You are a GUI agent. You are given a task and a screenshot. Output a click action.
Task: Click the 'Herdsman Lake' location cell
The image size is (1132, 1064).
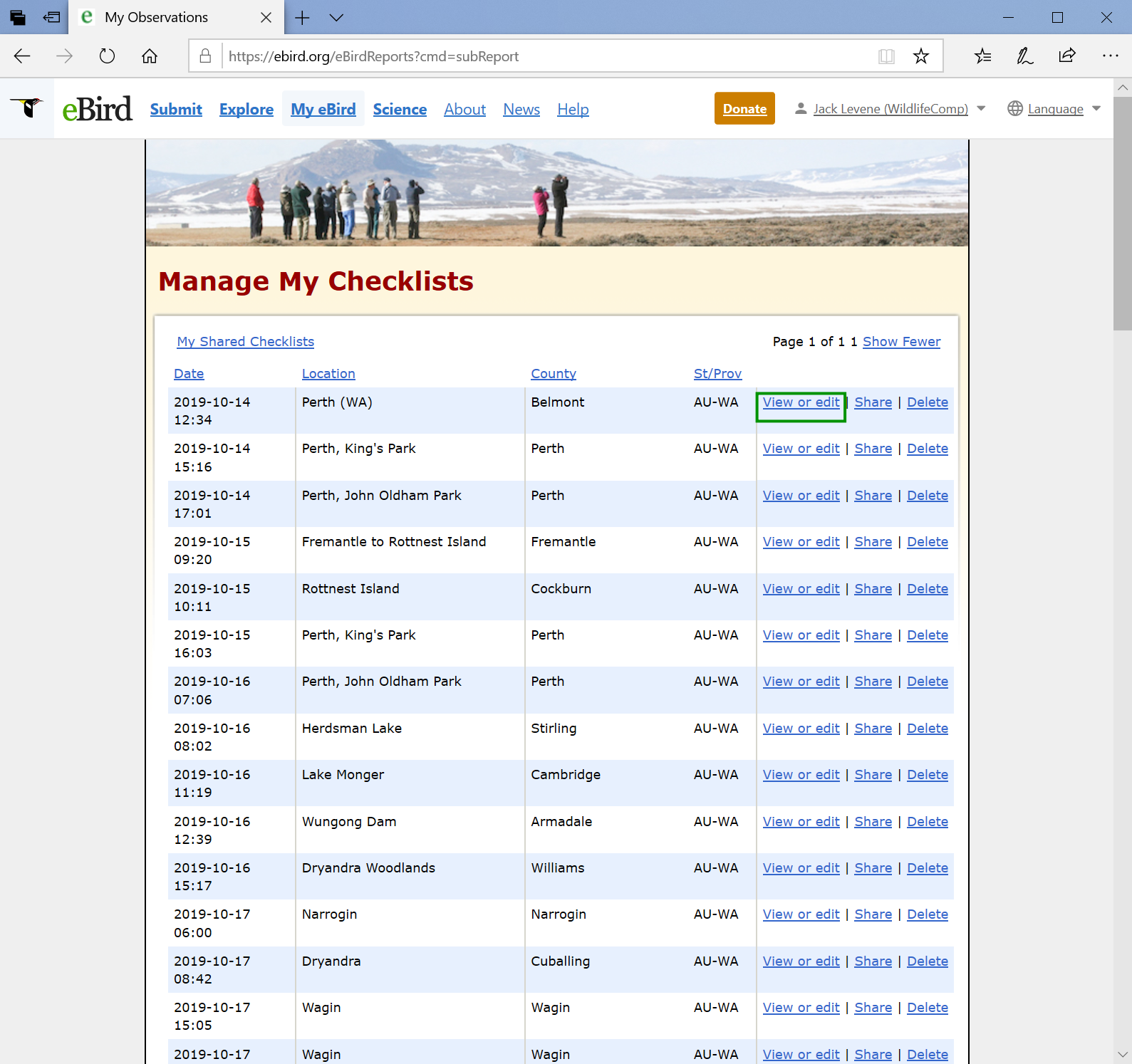coord(410,736)
